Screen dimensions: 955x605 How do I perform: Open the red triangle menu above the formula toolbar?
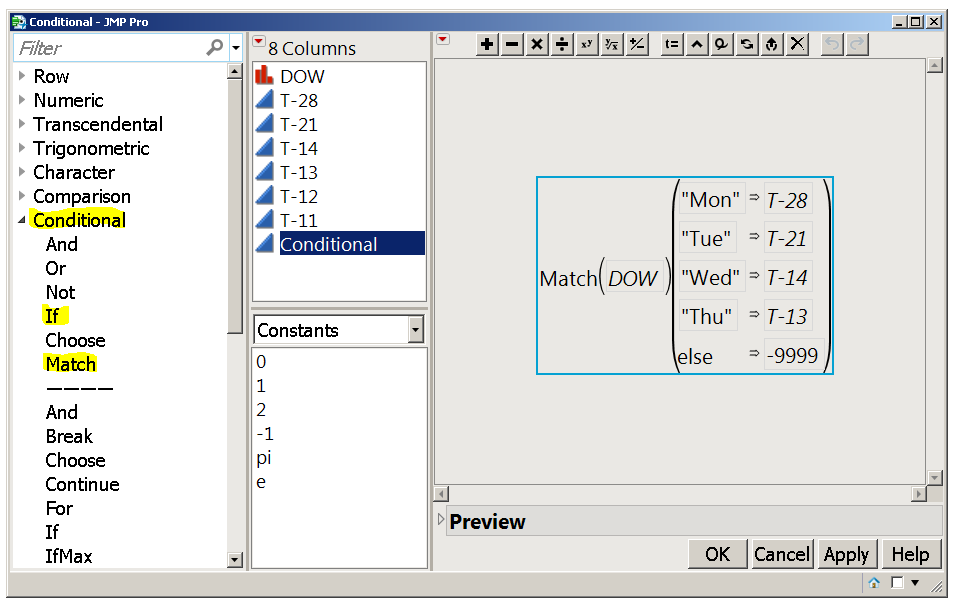coord(442,37)
